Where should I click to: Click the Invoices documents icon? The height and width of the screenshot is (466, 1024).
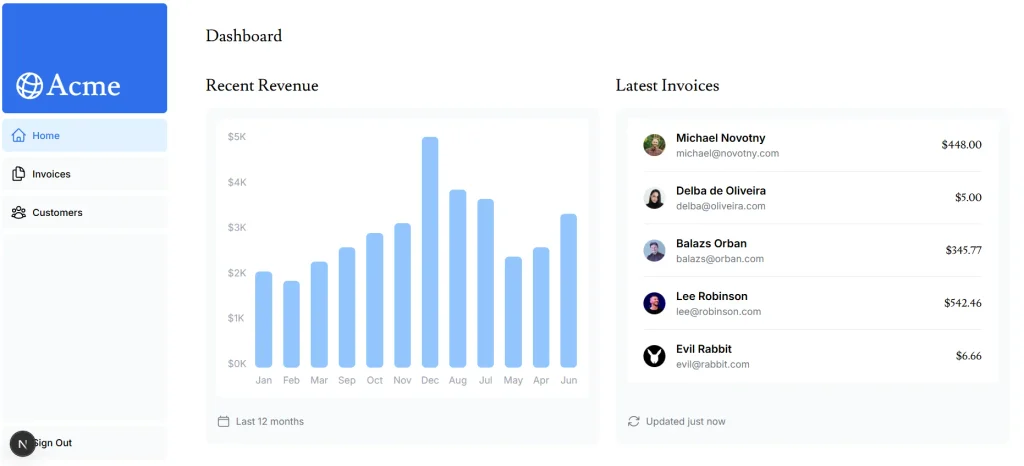(x=19, y=174)
